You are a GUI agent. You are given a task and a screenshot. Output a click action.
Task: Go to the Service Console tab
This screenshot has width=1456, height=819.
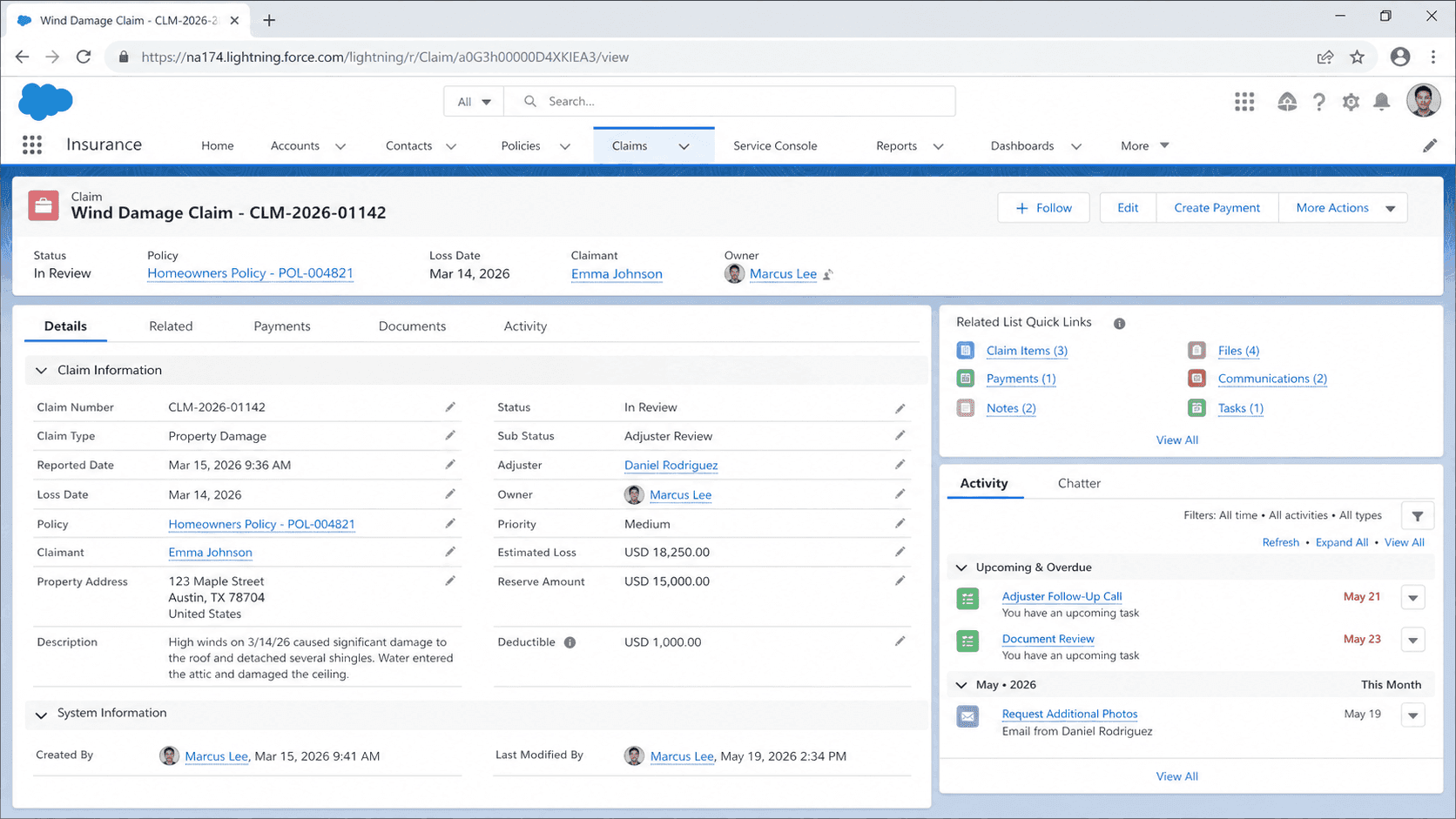pos(775,145)
